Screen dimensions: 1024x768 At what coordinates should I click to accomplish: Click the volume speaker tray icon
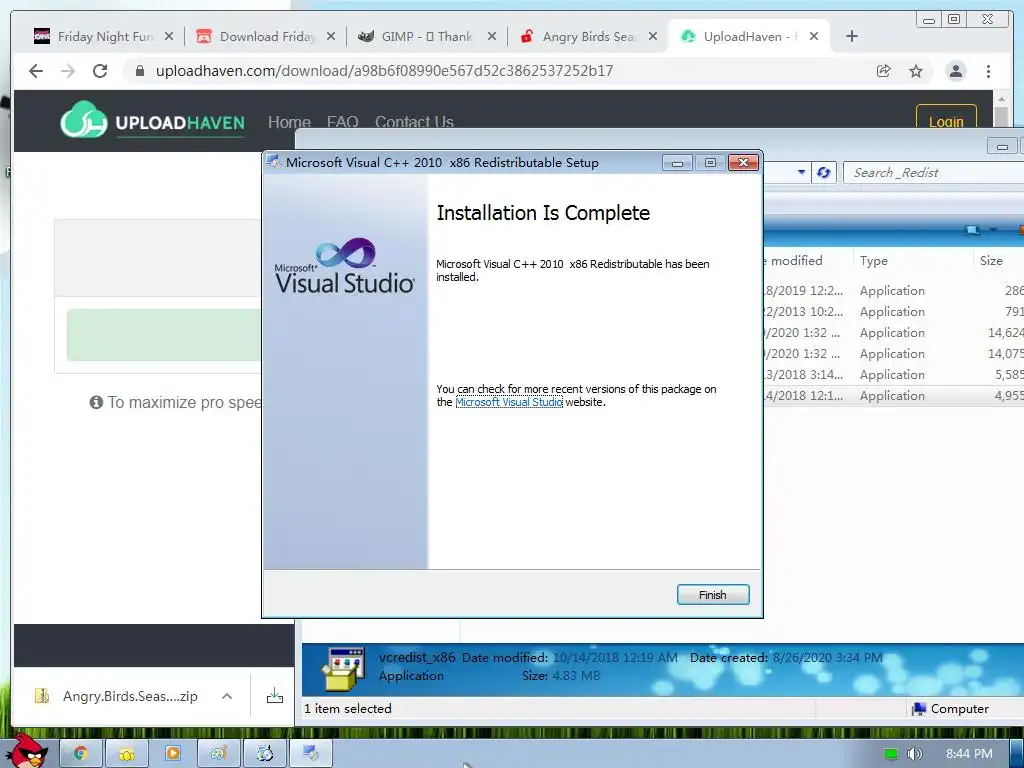pyautogui.click(x=914, y=754)
